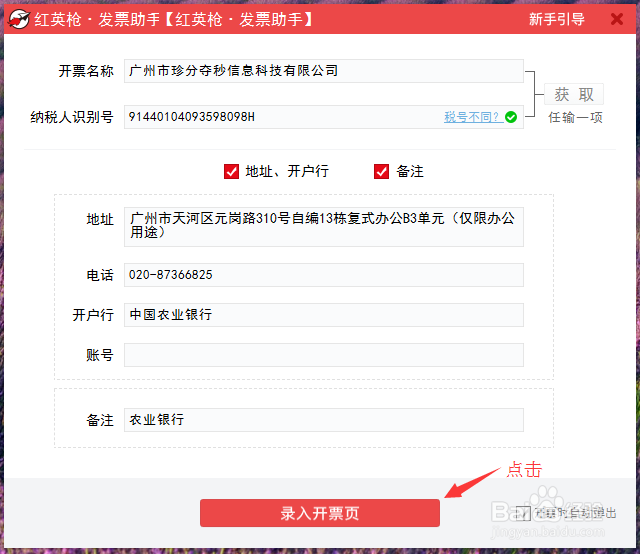Click the 纳税人识别号 tax ID field

tap(324, 117)
